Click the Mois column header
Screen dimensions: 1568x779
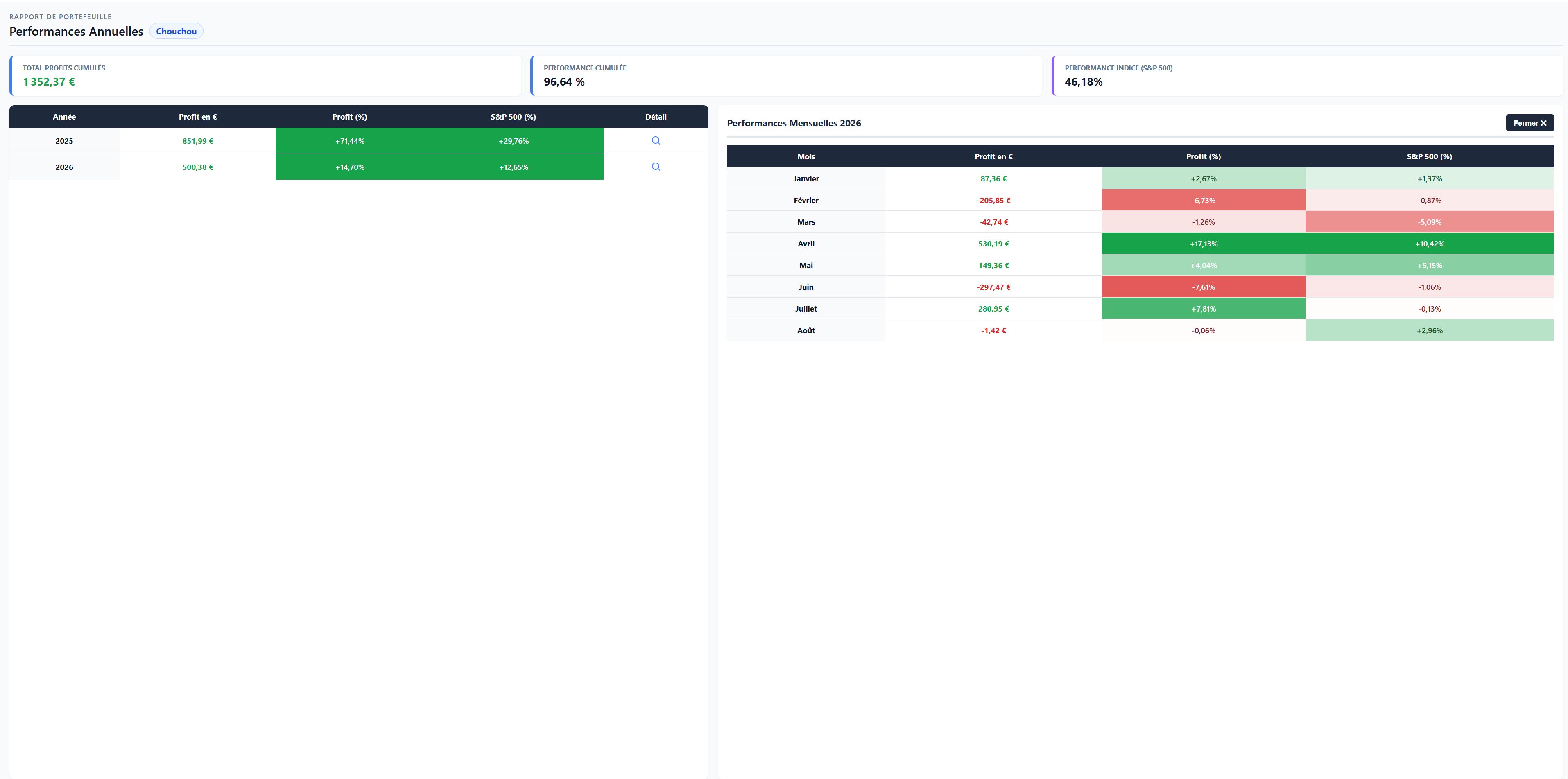pos(806,156)
